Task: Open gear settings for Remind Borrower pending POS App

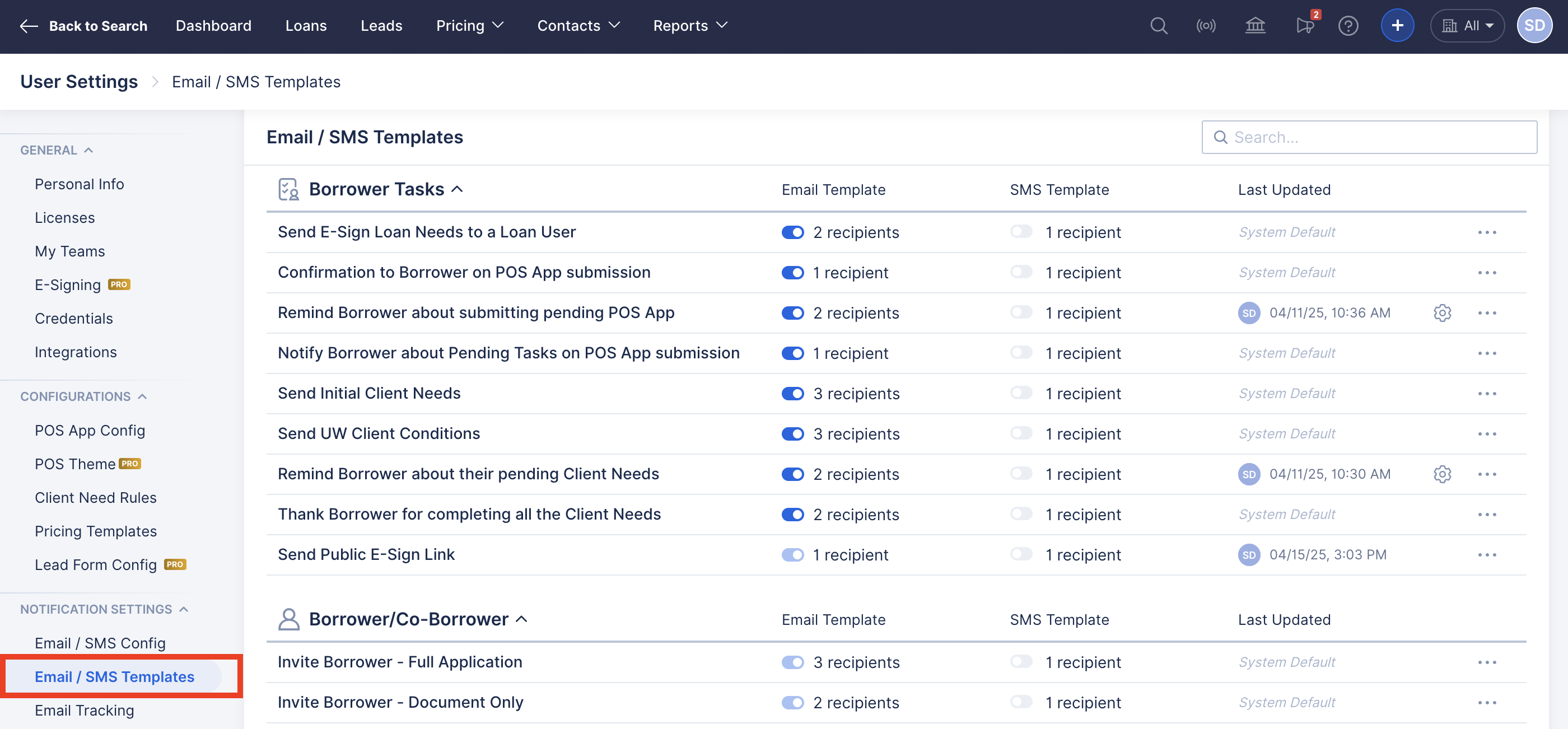Action: click(1442, 313)
